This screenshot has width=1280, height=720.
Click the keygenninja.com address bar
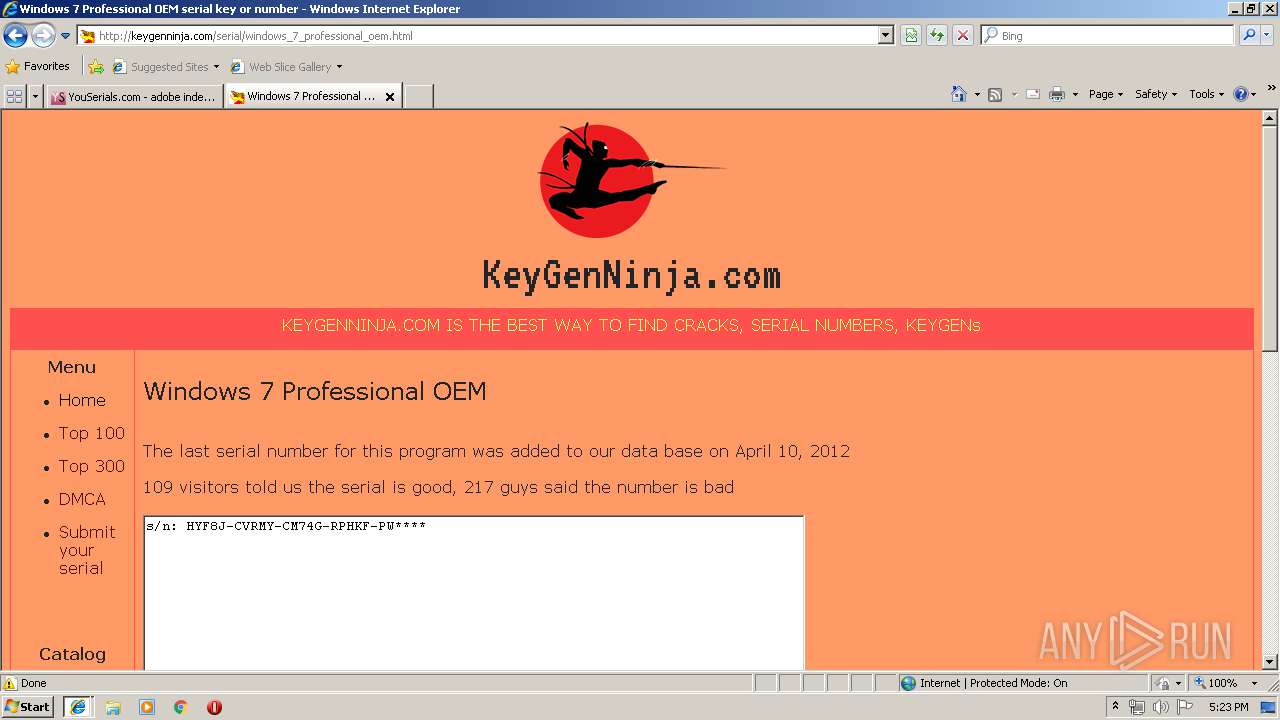click(479, 36)
